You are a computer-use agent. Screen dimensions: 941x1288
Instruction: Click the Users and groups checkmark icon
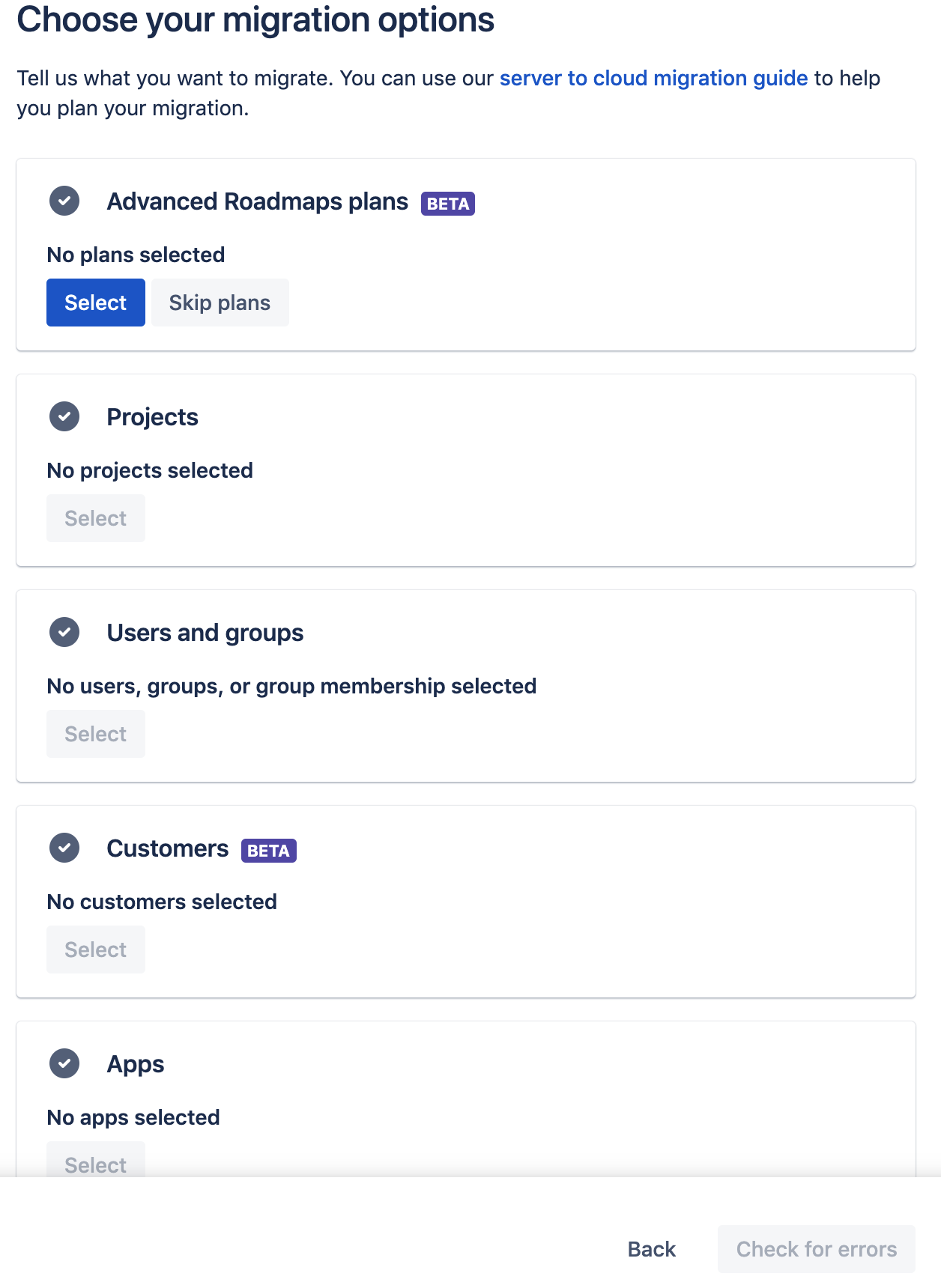[x=64, y=632]
